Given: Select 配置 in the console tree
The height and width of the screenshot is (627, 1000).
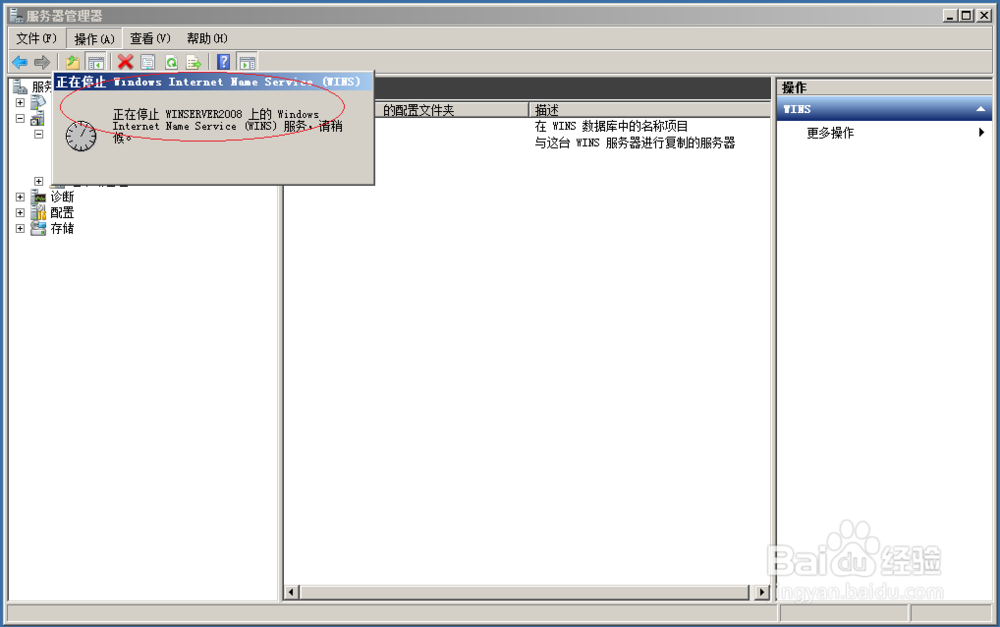Looking at the screenshot, I should 62,212.
